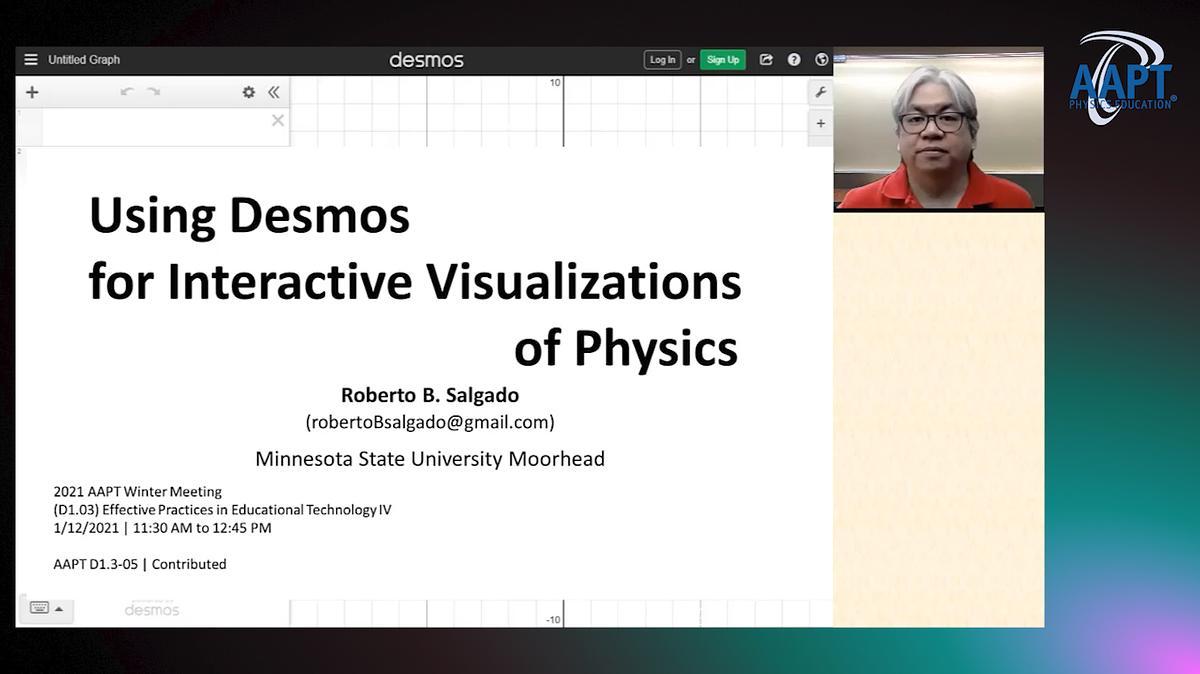Screen dimensions: 1200x674
Task: Open the help question mark icon
Action: 794,60
